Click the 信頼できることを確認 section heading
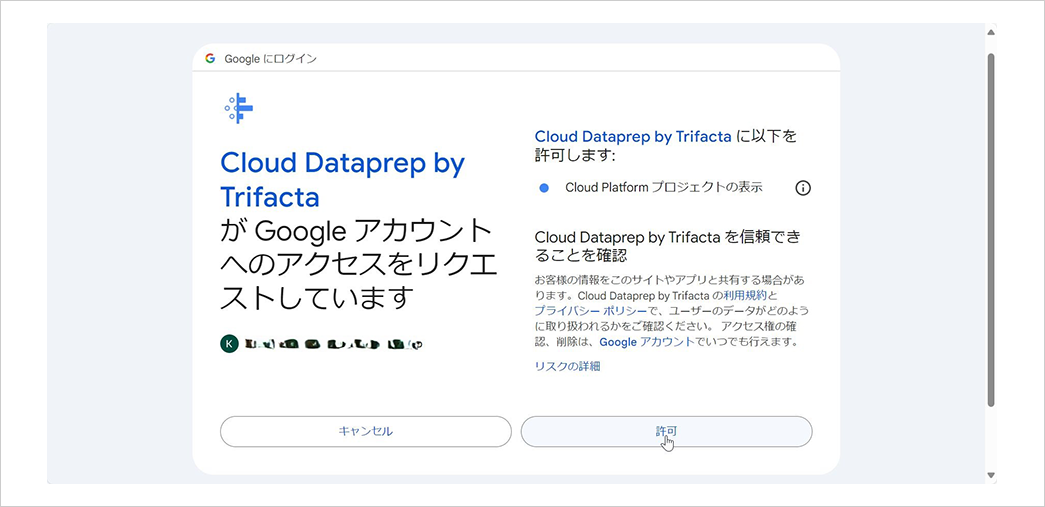 pos(668,245)
